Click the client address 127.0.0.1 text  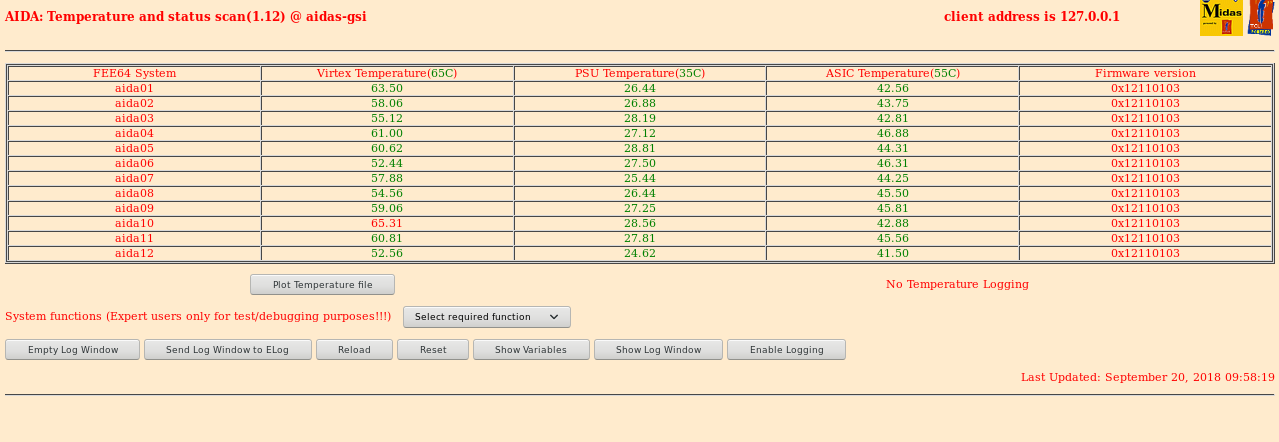[x=1032, y=16]
